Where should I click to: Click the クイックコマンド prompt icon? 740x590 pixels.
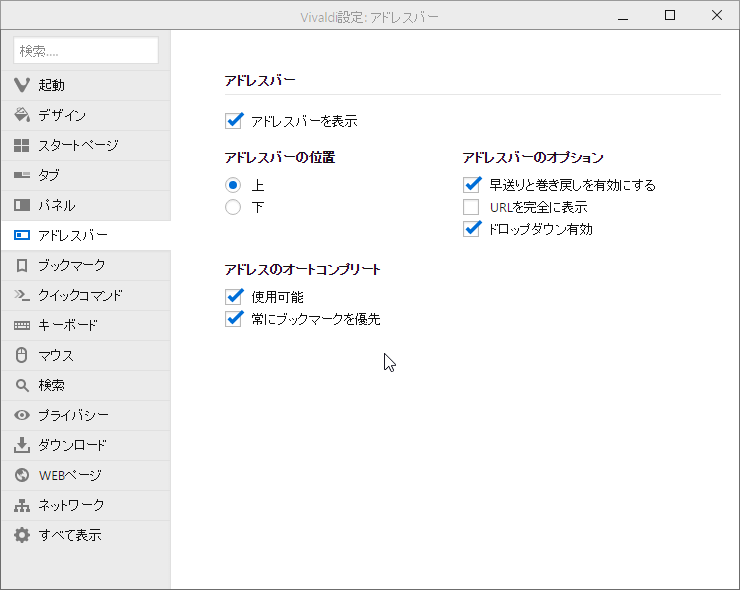tap(22, 295)
